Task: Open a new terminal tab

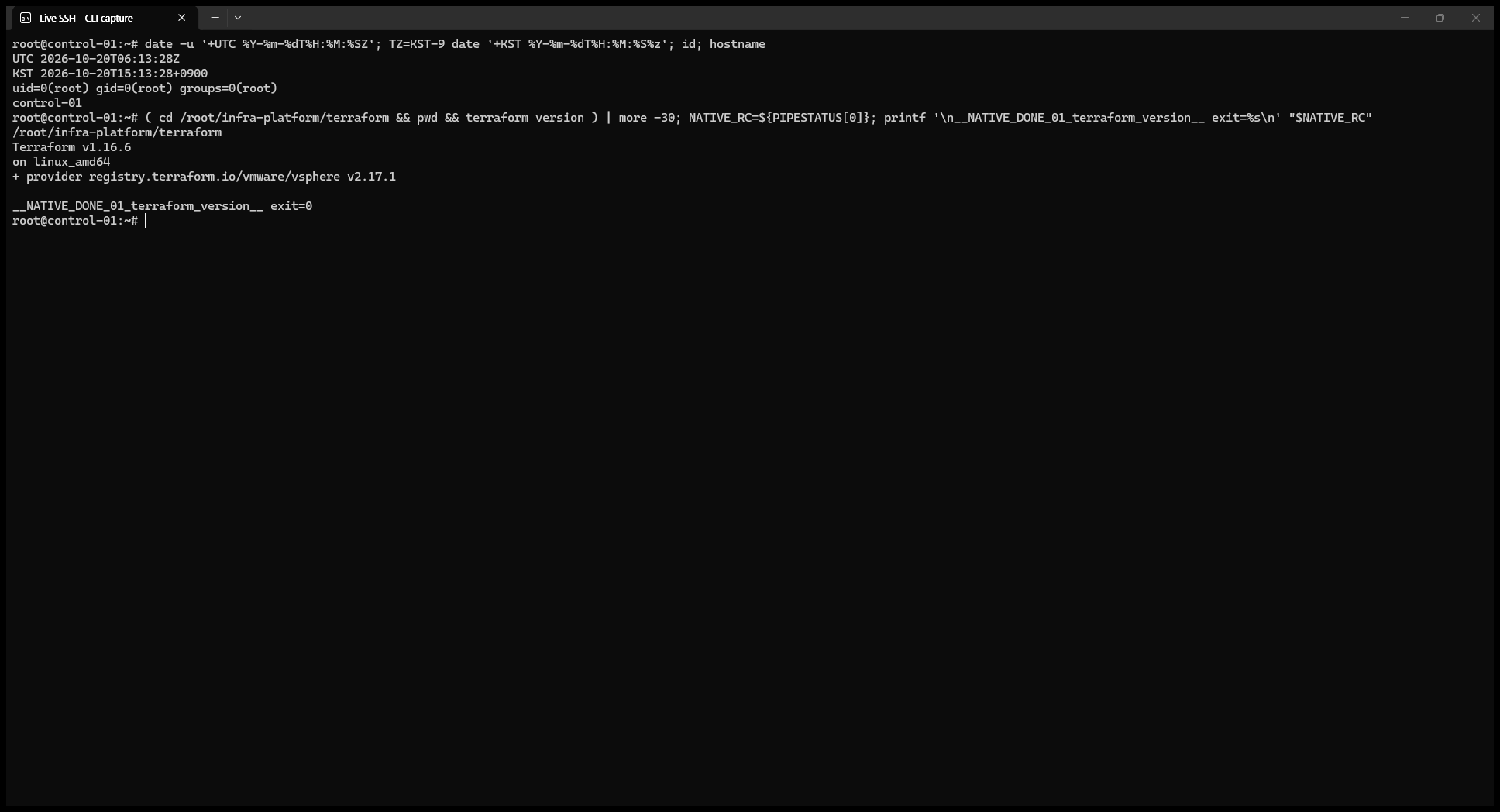Action: click(215, 18)
